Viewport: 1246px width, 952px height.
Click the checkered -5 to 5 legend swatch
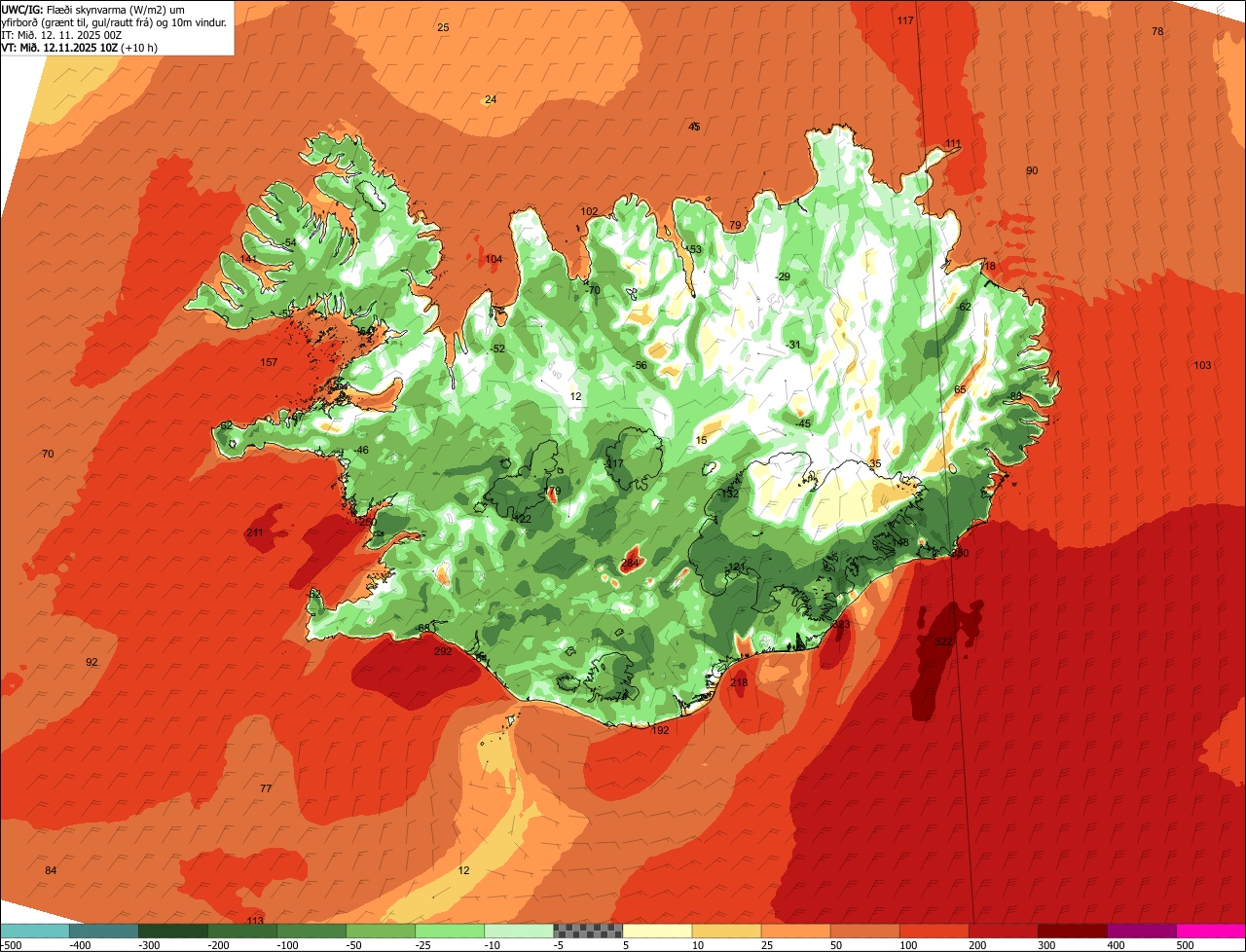coord(587,931)
